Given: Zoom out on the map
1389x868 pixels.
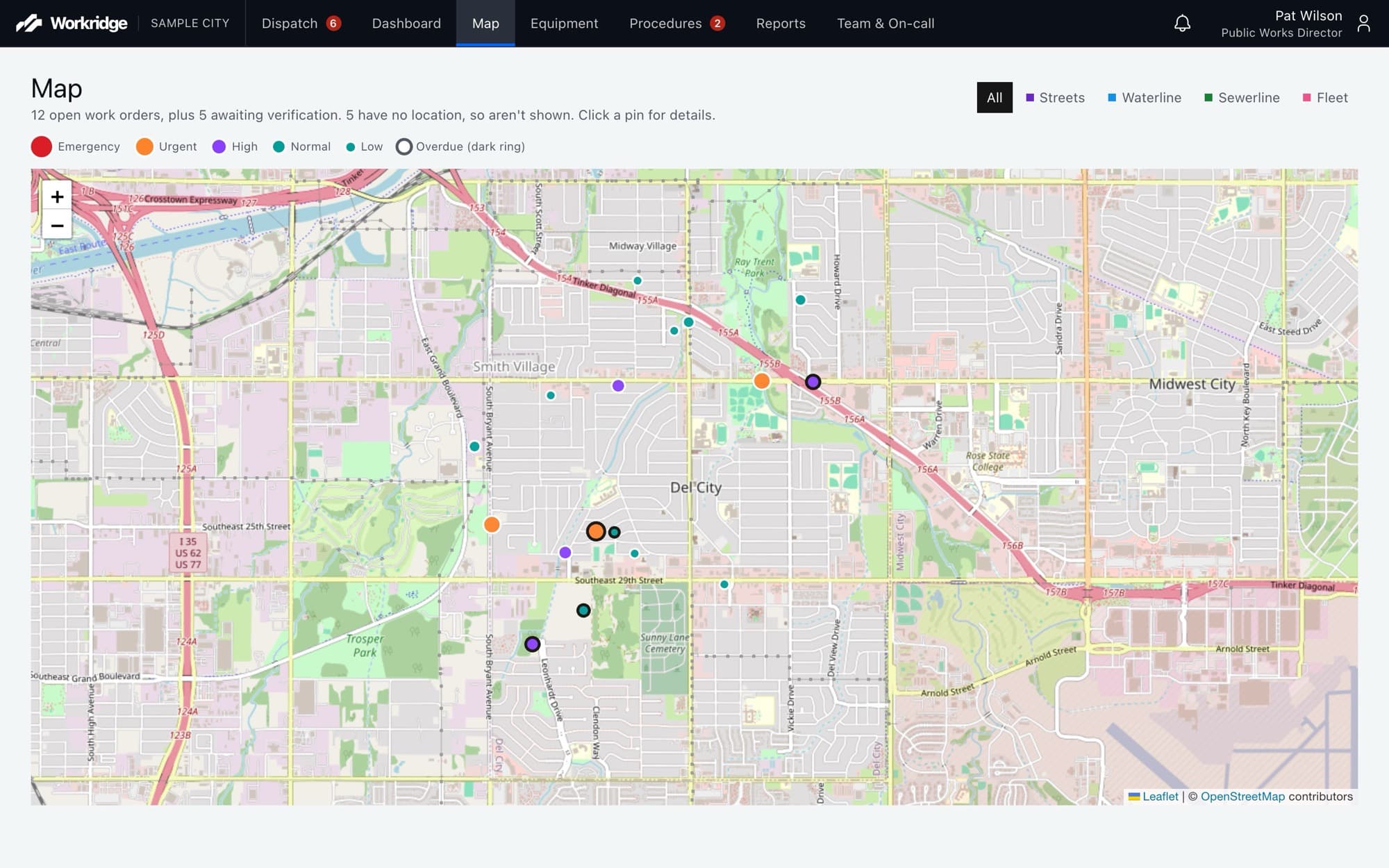Looking at the screenshot, I should [x=57, y=226].
